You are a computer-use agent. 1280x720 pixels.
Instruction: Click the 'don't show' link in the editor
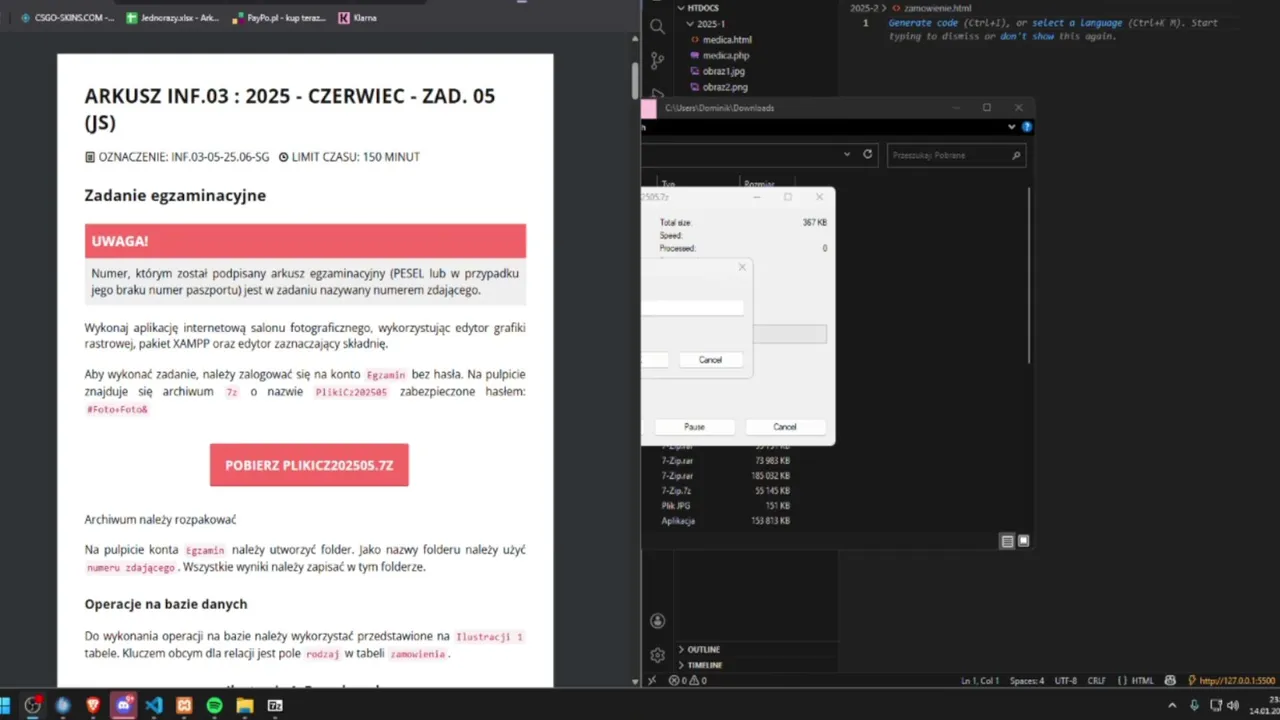pos(1027,36)
